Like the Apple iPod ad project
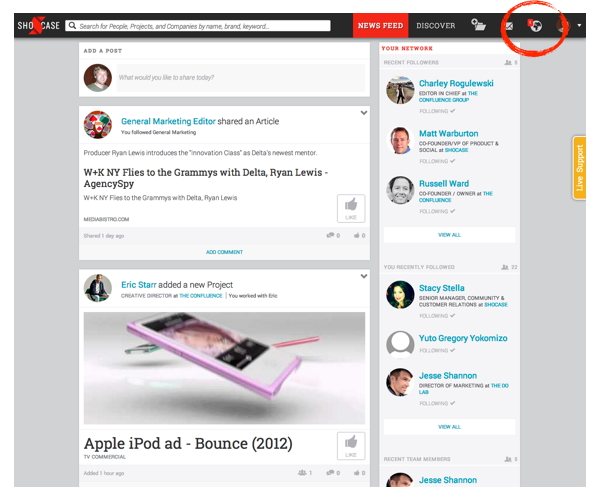Image resolution: width=600 pixels, height=500 pixels. click(x=351, y=446)
